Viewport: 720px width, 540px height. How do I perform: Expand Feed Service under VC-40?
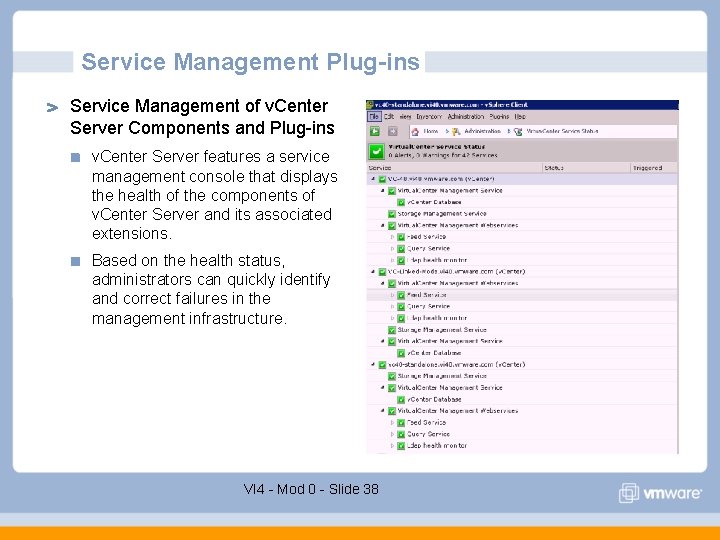(392, 237)
